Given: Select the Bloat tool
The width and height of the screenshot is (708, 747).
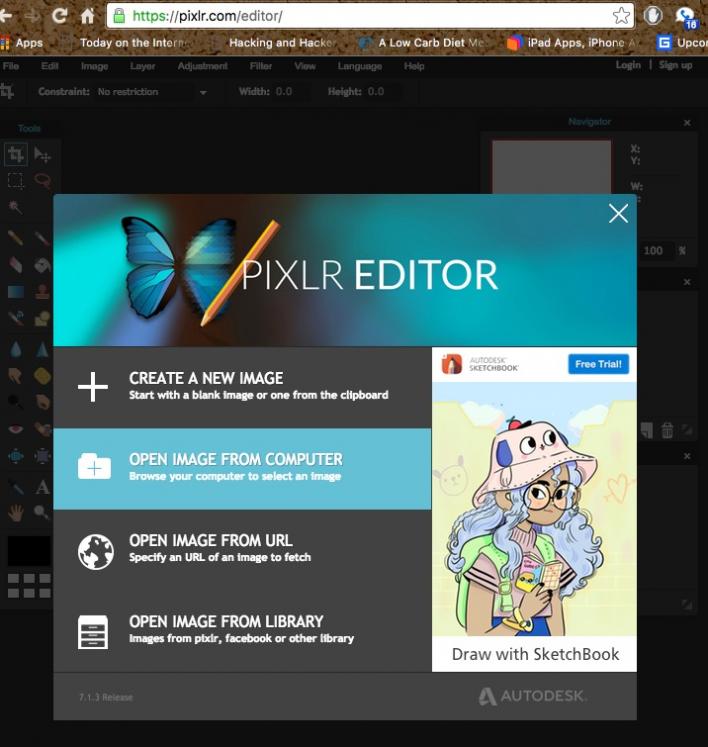Looking at the screenshot, I should click(x=15, y=456).
